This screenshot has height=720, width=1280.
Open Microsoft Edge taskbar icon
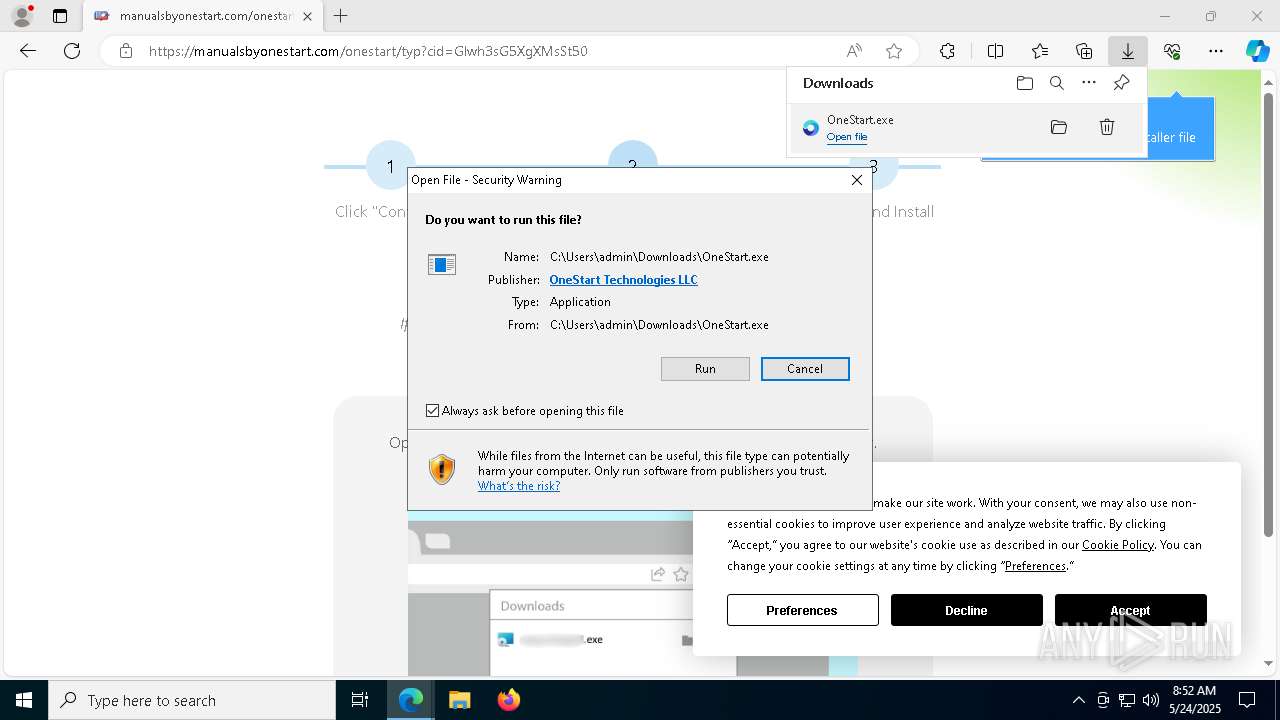(411, 700)
